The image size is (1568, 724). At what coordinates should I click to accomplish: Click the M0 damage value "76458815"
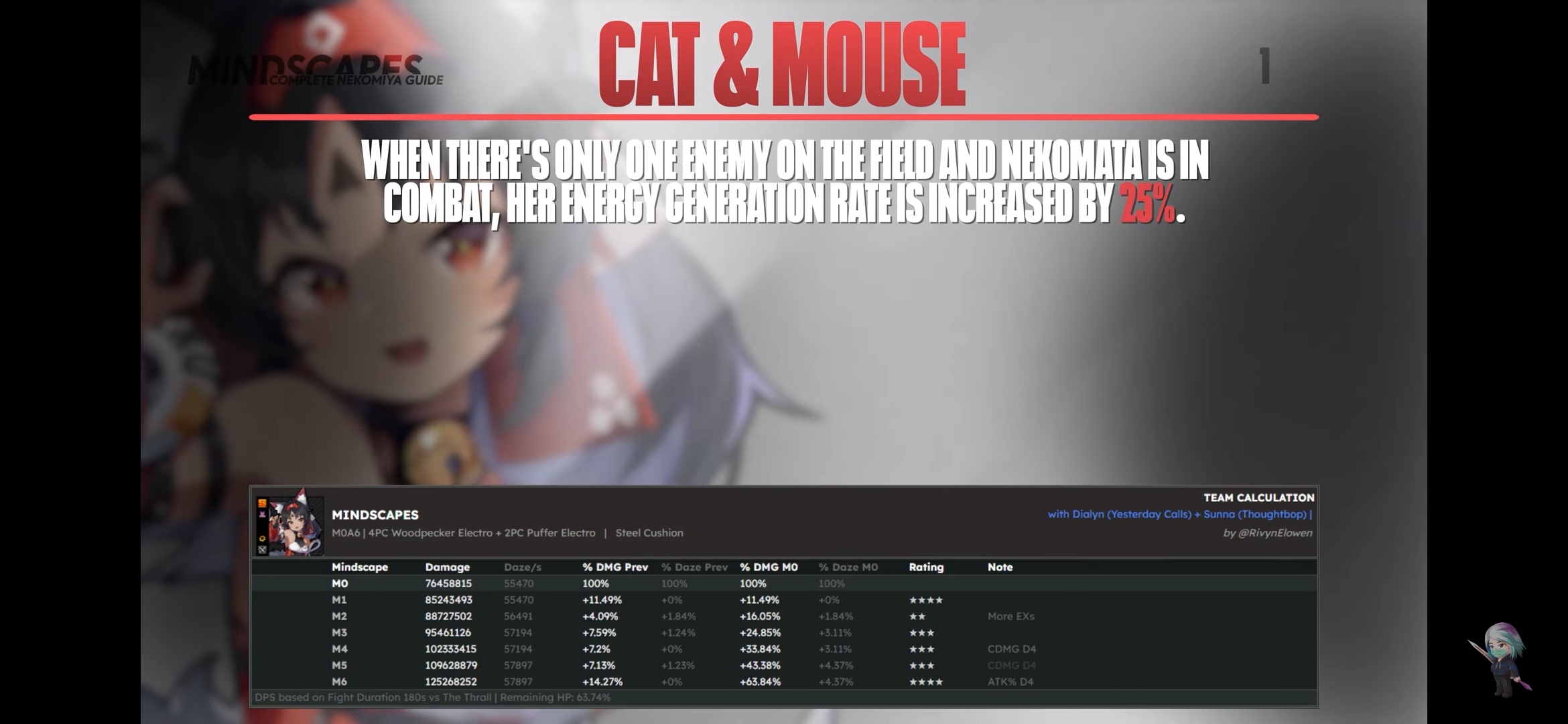[448, 584]
